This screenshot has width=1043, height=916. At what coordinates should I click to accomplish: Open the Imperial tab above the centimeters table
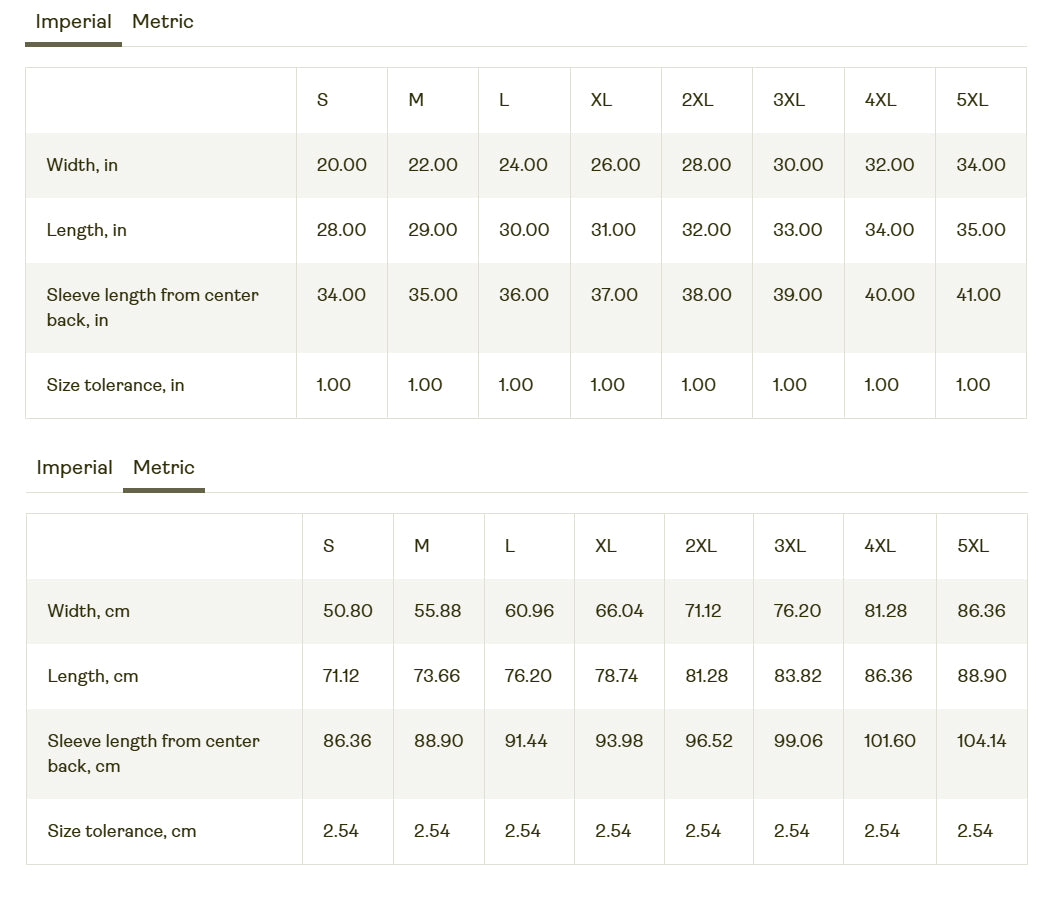pos(74,468)
